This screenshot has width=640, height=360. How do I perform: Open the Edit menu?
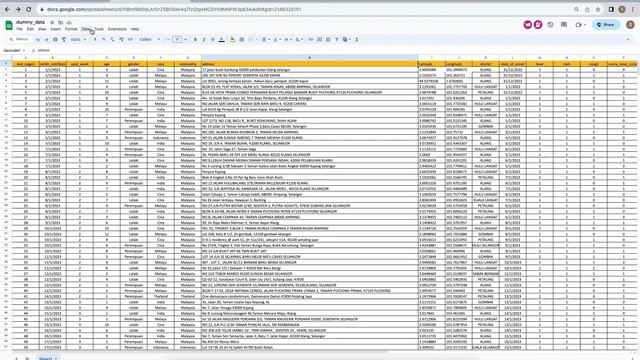click(30, 29)
